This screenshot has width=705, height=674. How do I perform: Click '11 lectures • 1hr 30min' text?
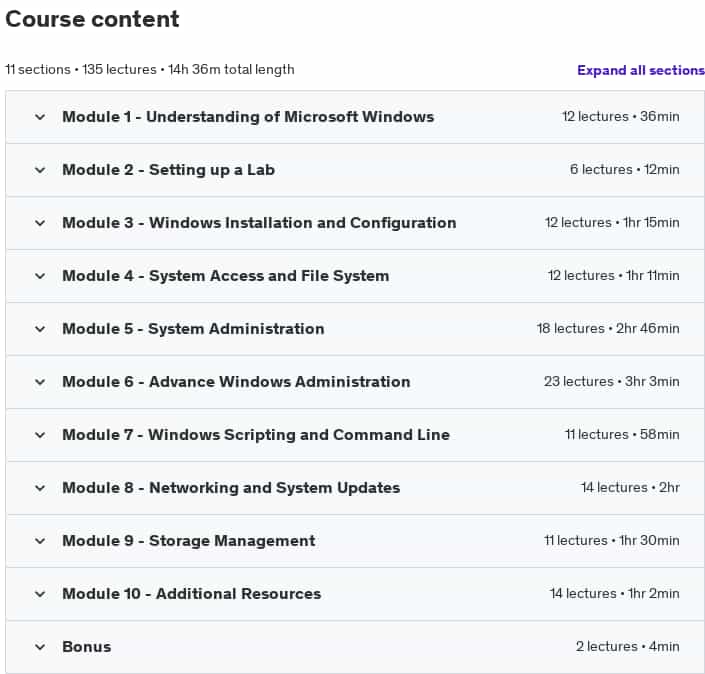point(612,540)
